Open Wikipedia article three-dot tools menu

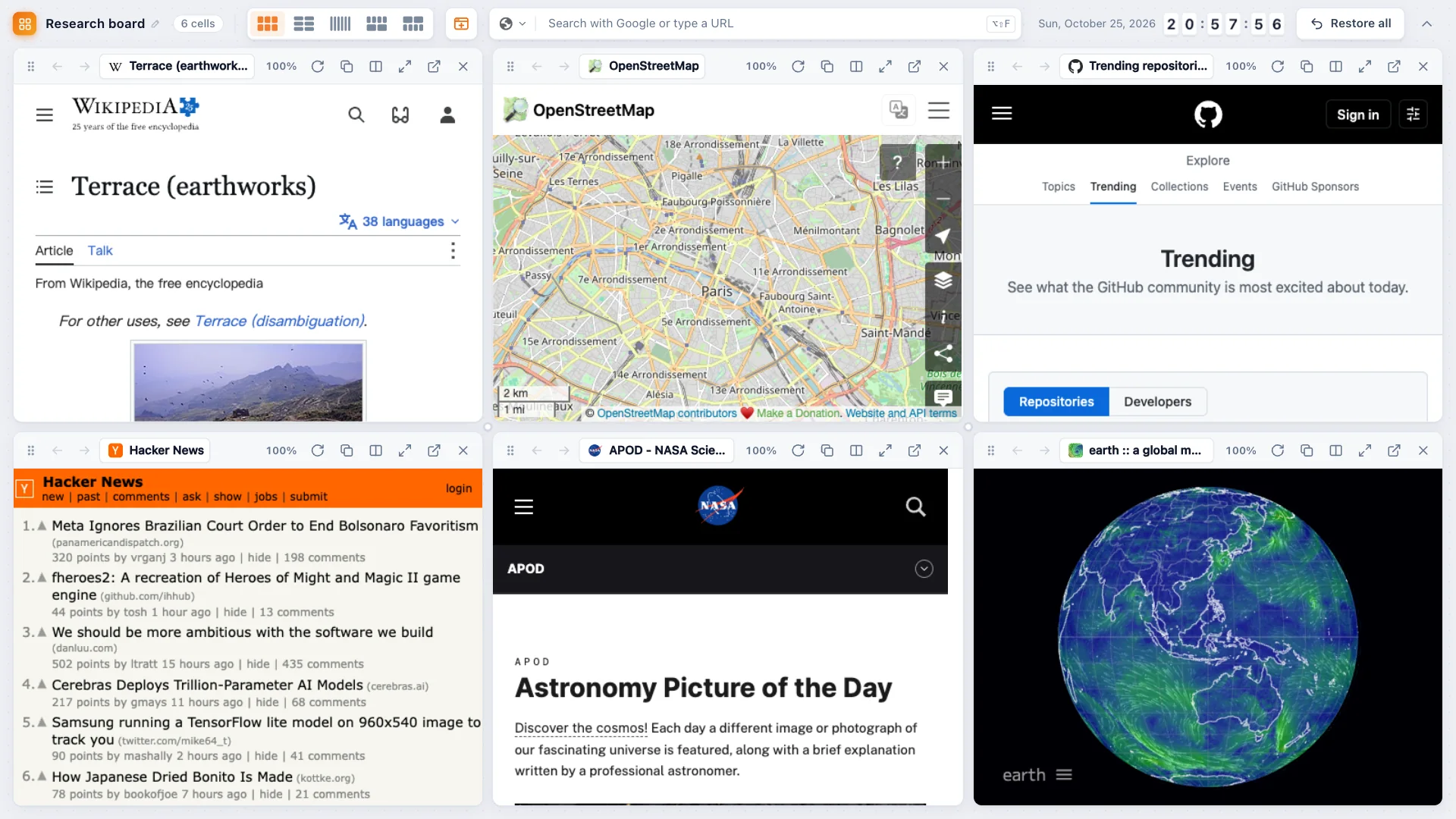[x=453, y=250]
